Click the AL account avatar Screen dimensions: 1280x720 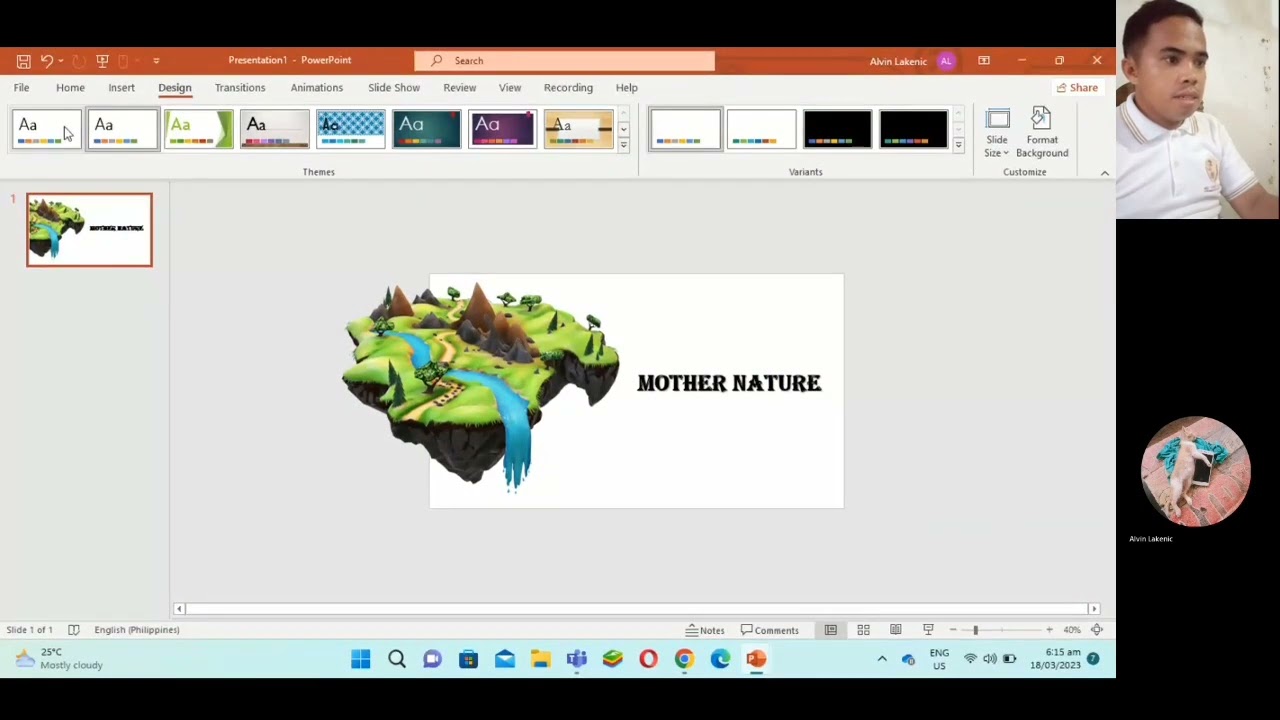pyautogui.click(x=946, y=61)
